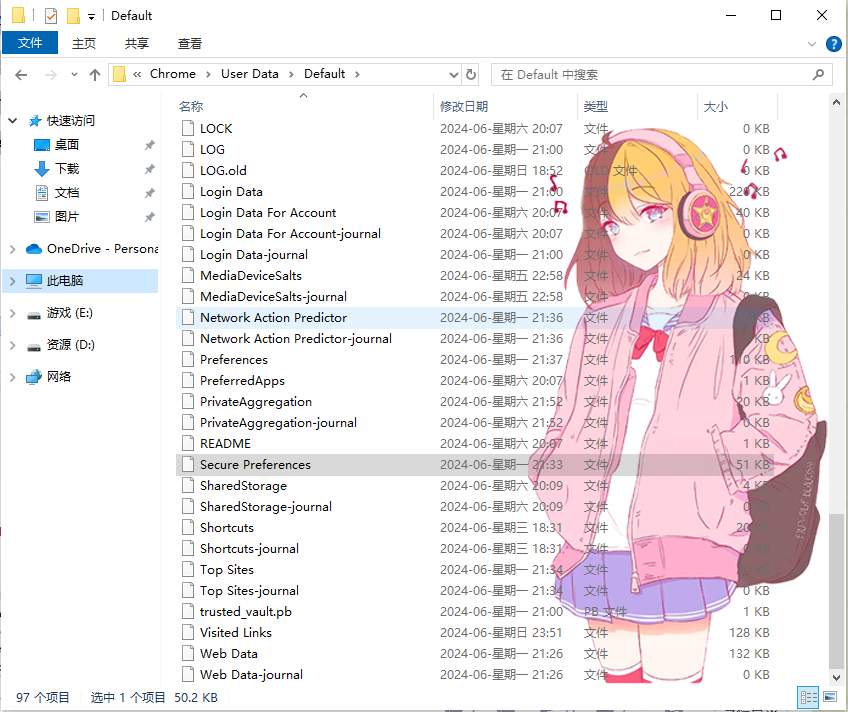Click the OneDrive cloud icon
Screen dimensions: 848x712
34,249
